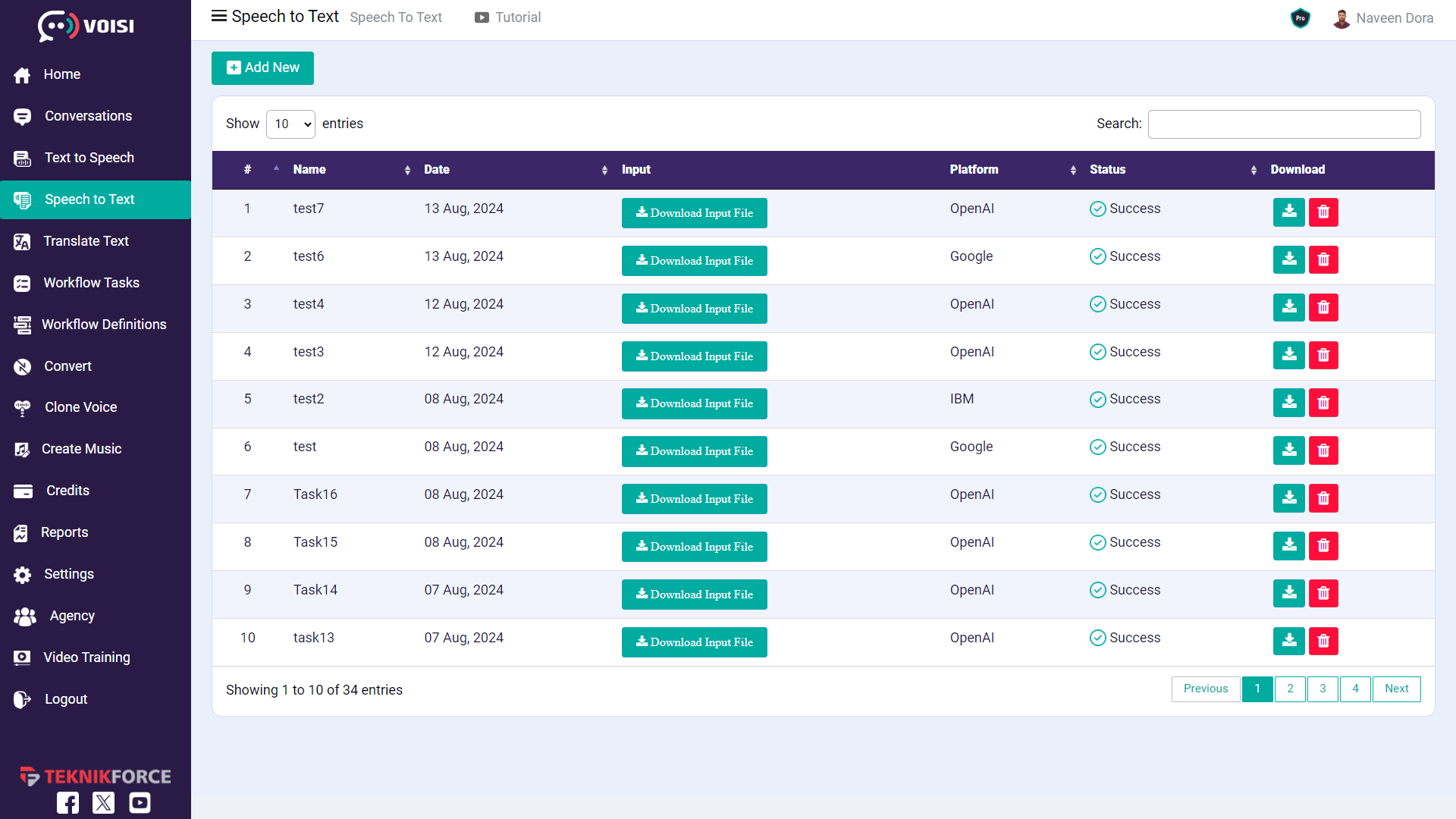
Task: Download result for test7 row
Action: pyautogui.click(x=1288, y=212)
